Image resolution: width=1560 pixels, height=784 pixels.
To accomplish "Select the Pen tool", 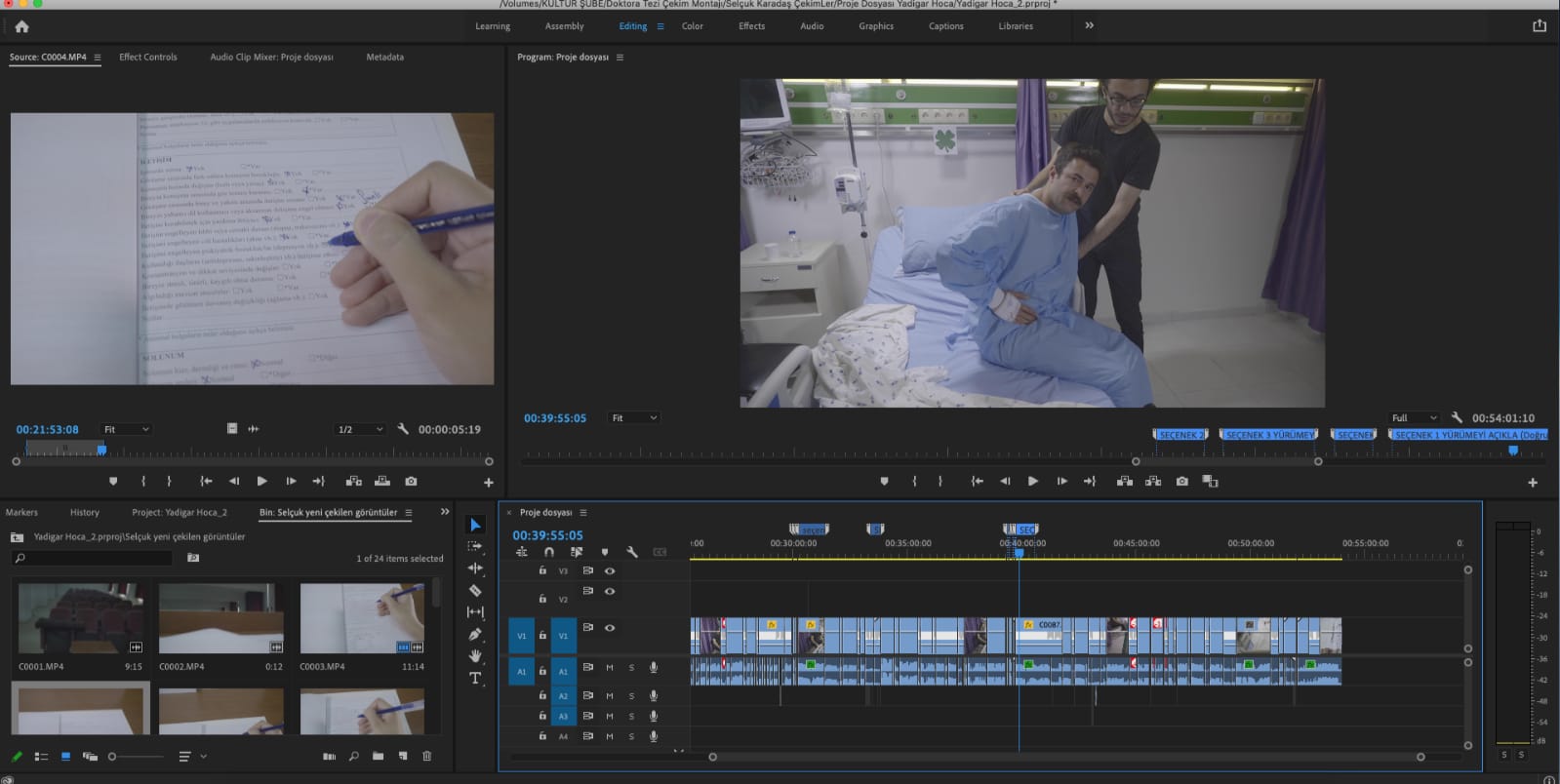I will (475, 634).
